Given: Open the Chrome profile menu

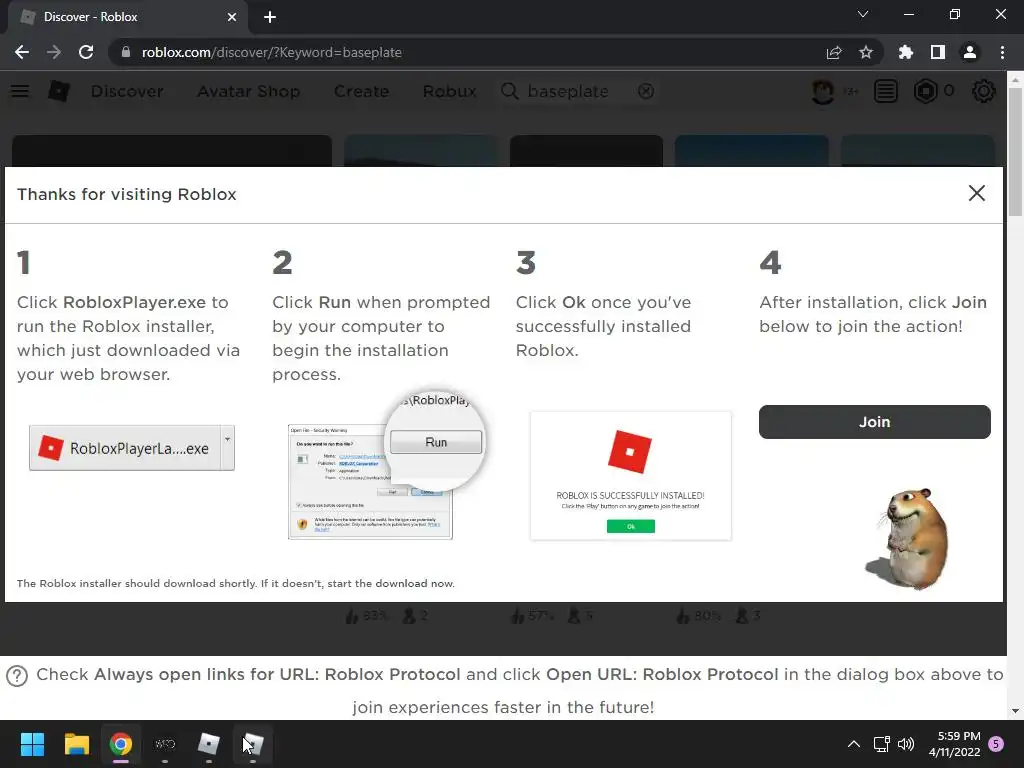Looking at the screenshot, I should tap(970, 52).
